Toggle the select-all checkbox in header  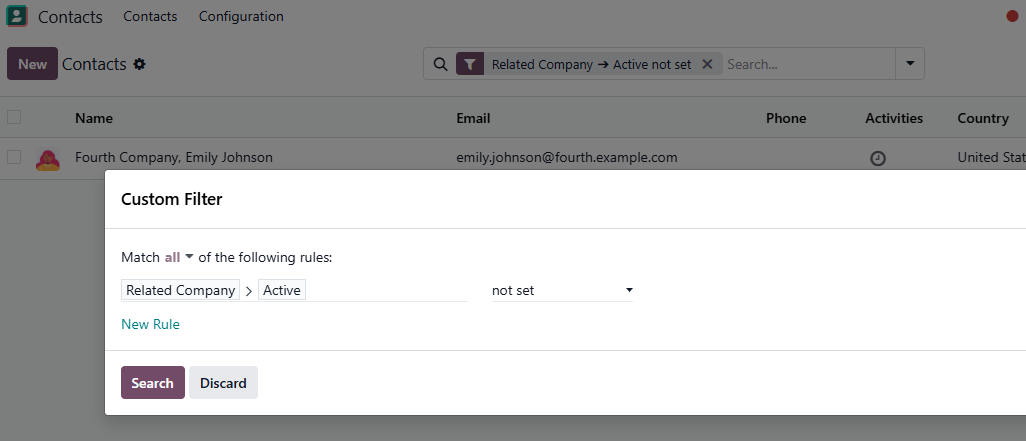pyautogui.click(x=14, y=117)
